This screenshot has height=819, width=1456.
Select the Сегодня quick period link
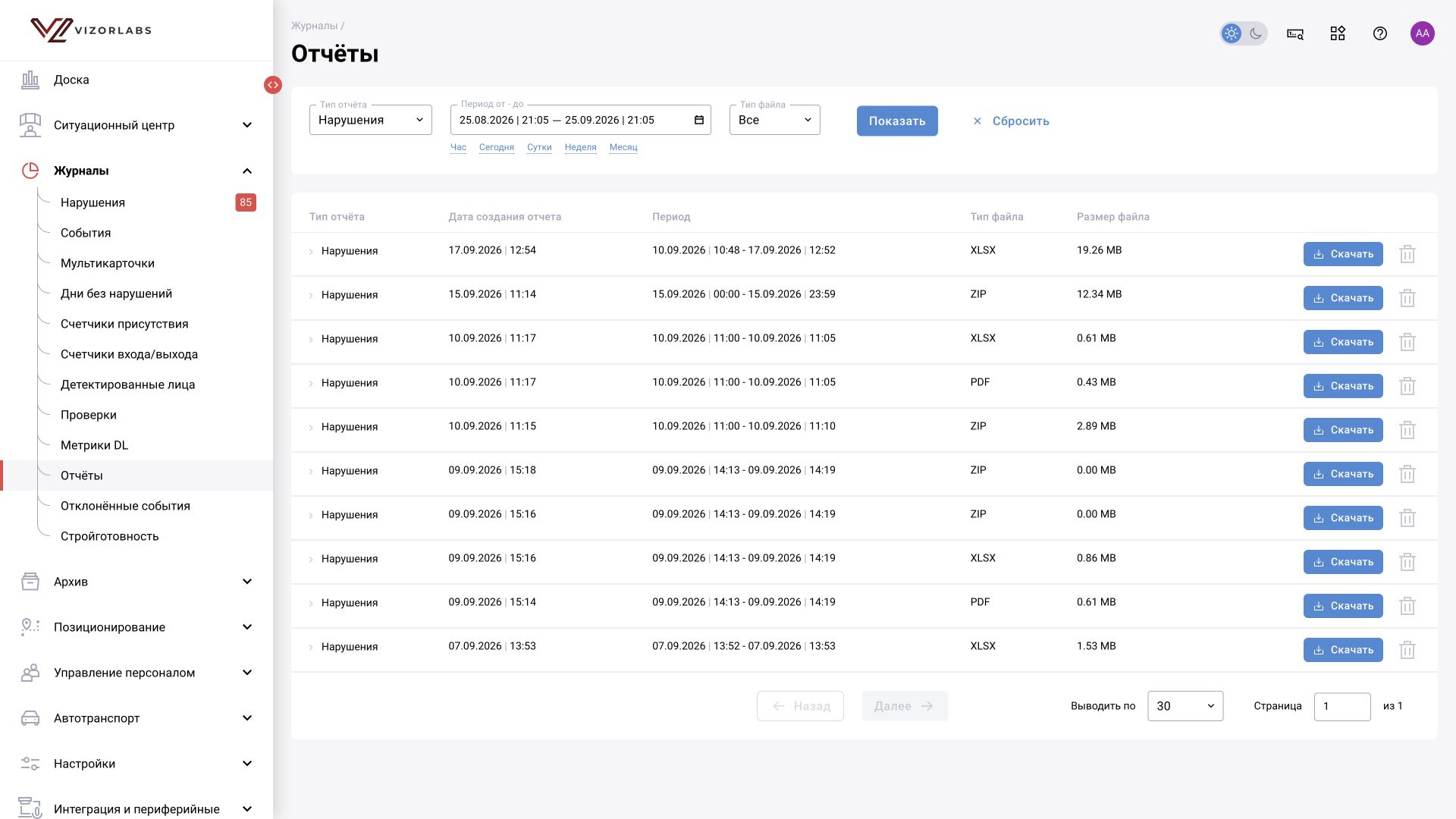pos(497,147)
